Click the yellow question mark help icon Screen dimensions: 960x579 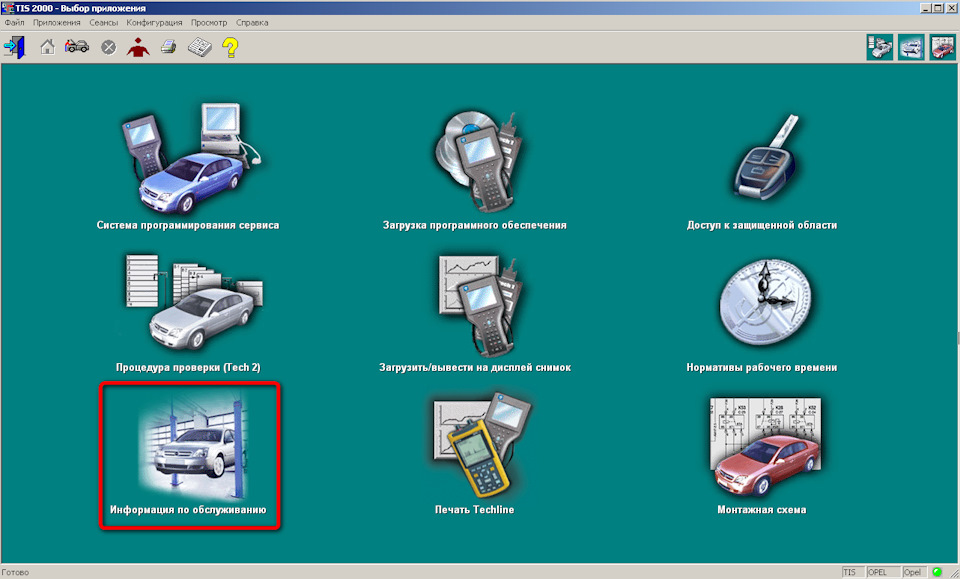click(230, 47)
